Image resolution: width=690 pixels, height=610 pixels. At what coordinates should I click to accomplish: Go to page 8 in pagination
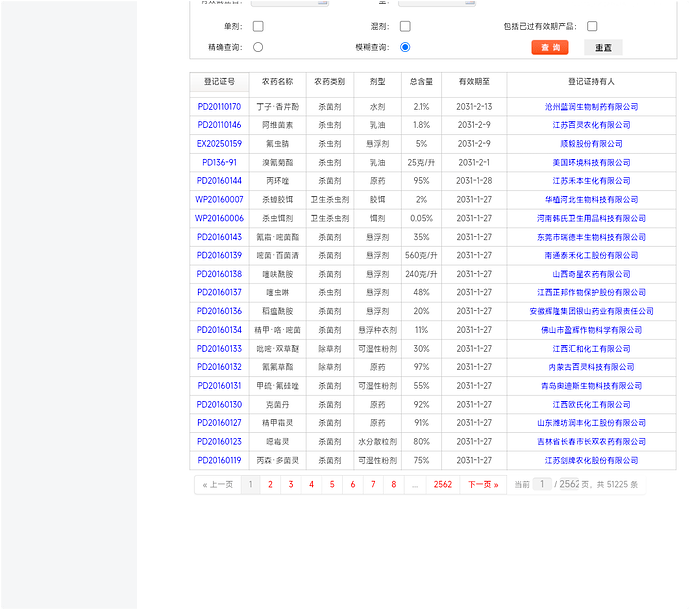393,485
